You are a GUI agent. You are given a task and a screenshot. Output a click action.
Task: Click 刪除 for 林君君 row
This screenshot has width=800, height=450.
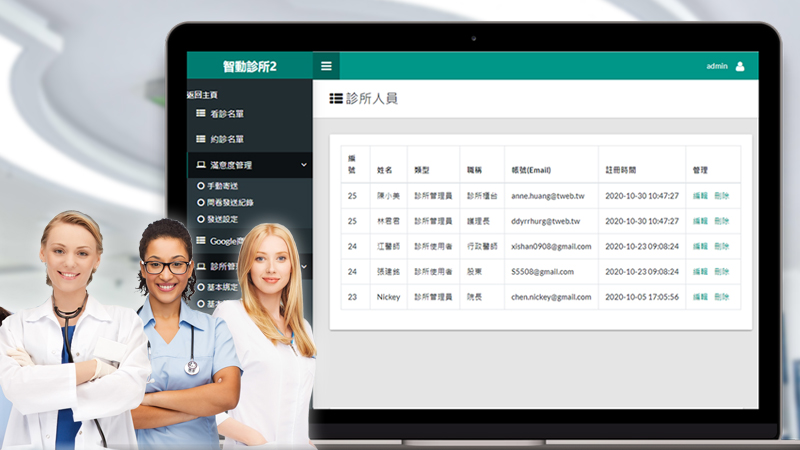pos(722,221)
